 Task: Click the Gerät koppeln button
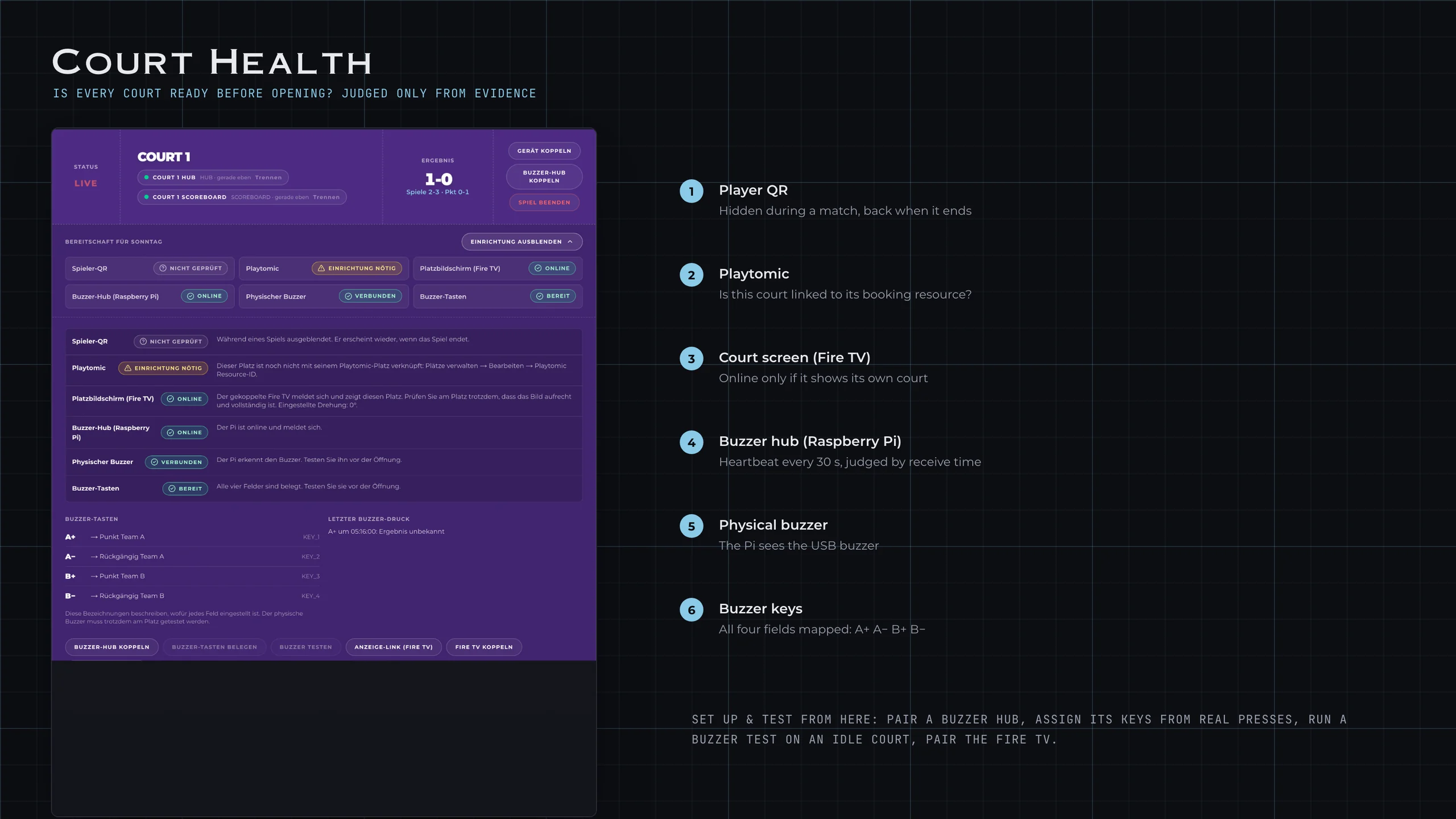coord(544,151)
